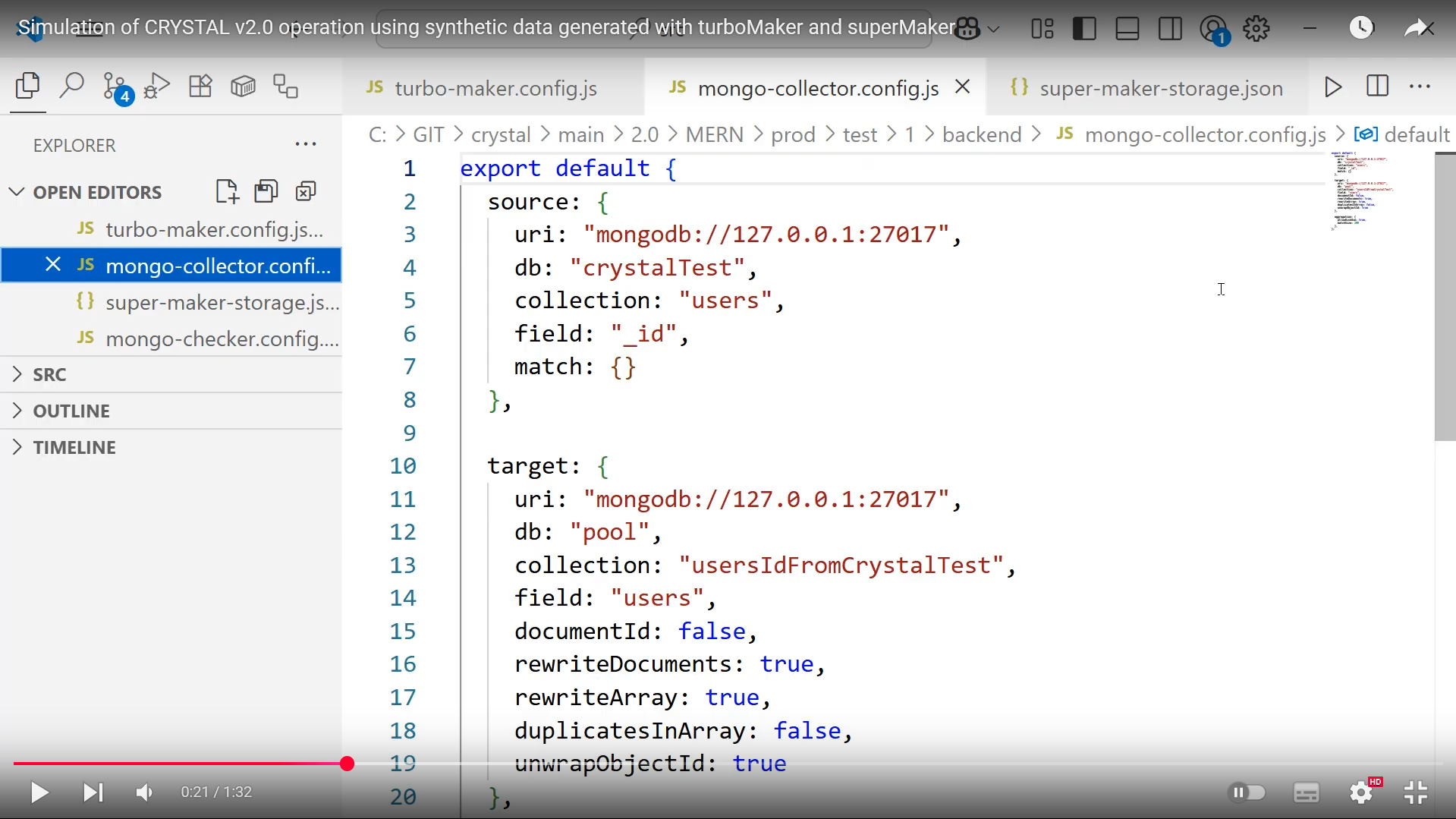Open YouTube player settings gear

pyautogui.click(x=1363, y=792)
